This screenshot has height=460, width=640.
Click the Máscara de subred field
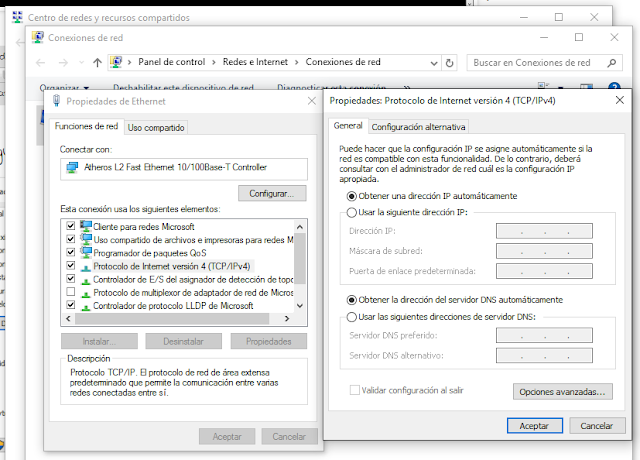click(544, 251)
